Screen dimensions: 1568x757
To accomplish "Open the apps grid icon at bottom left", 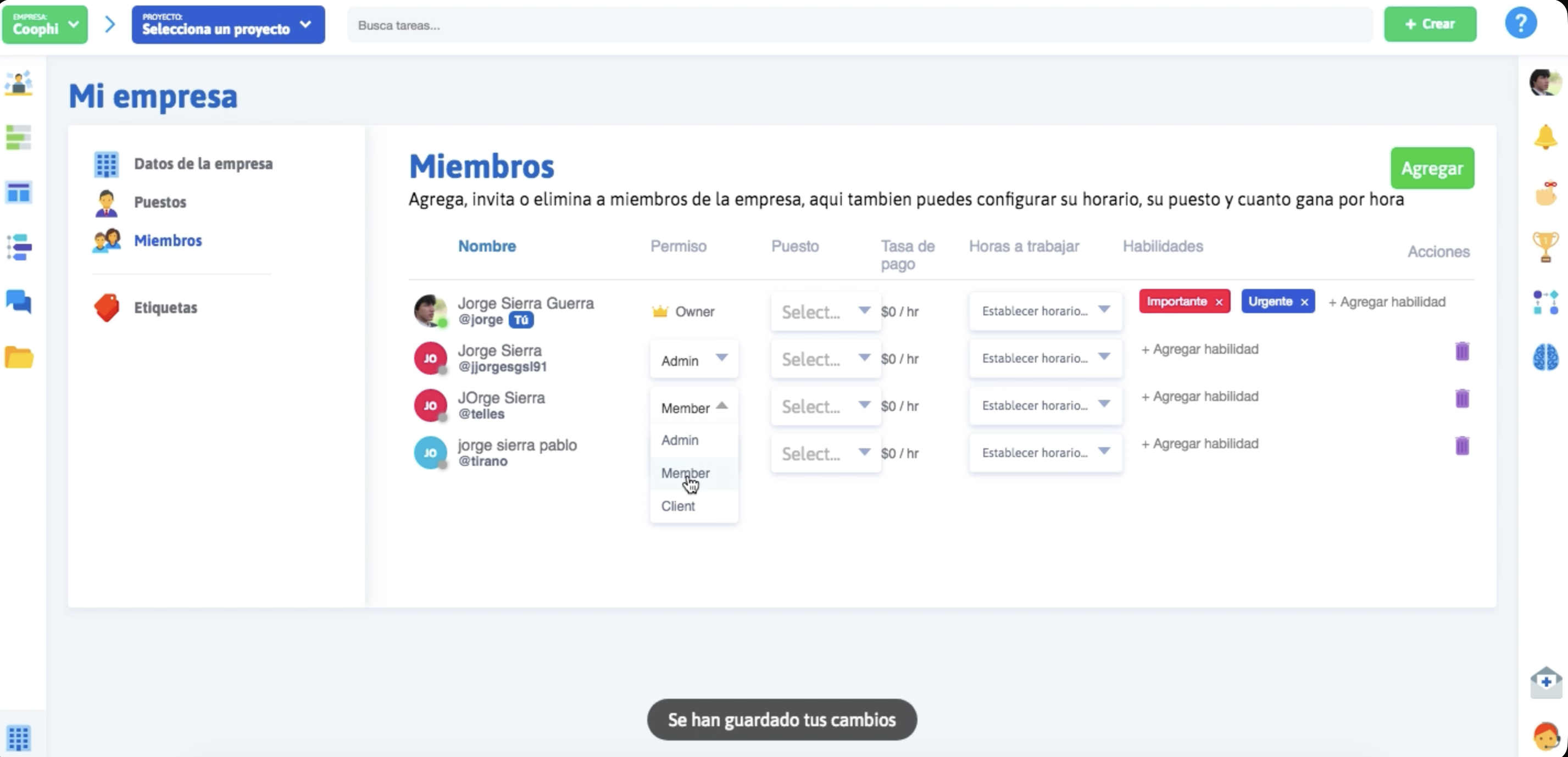I will [19, 738].
